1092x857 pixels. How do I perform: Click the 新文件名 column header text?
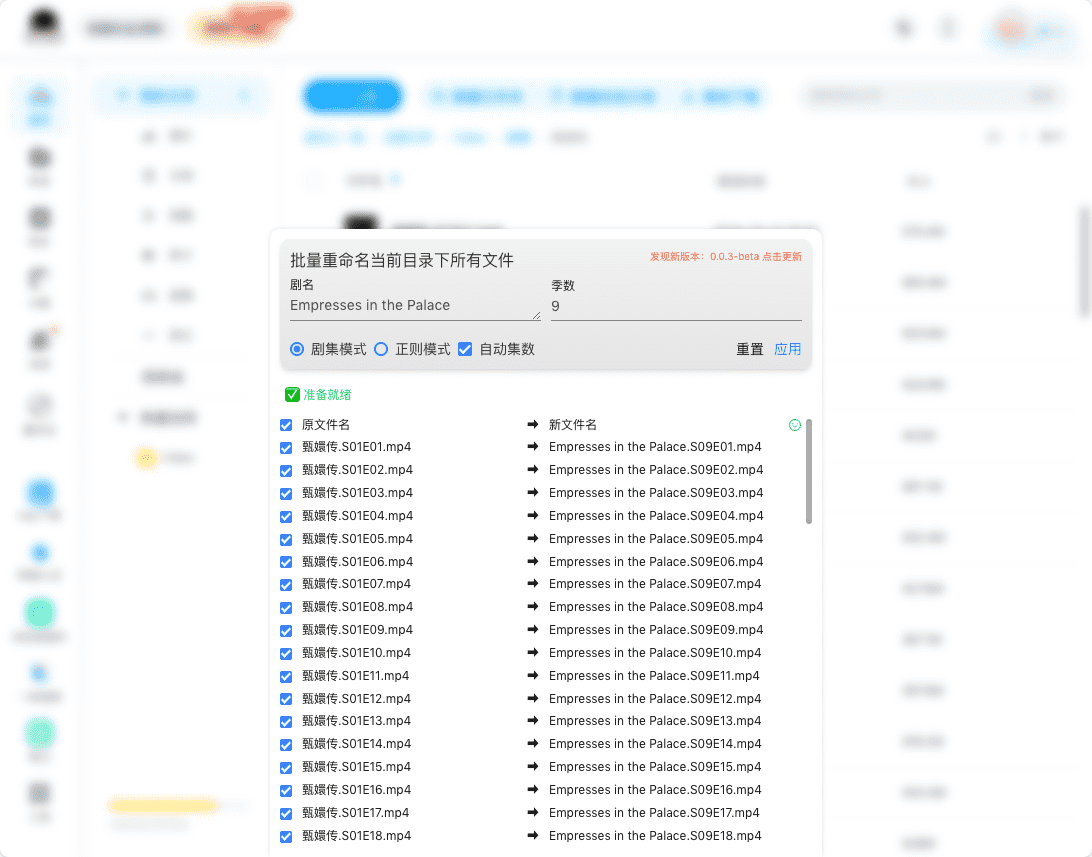point(572,425)
